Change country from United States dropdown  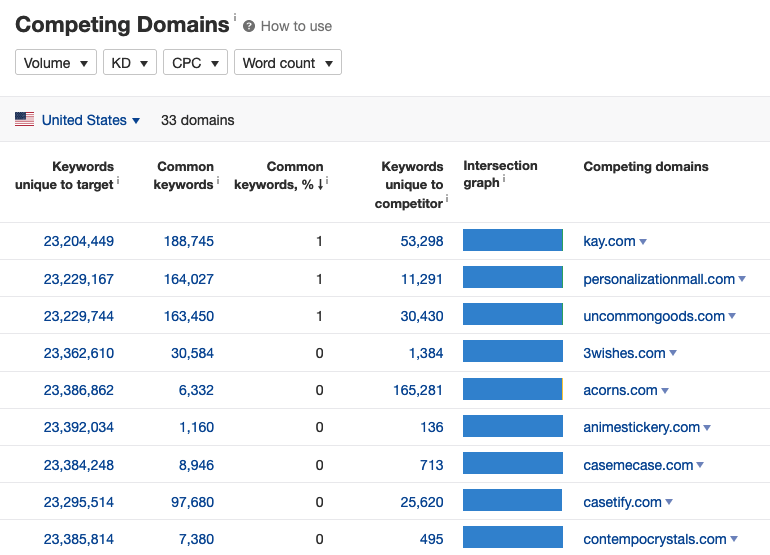[x=91, y=120]
